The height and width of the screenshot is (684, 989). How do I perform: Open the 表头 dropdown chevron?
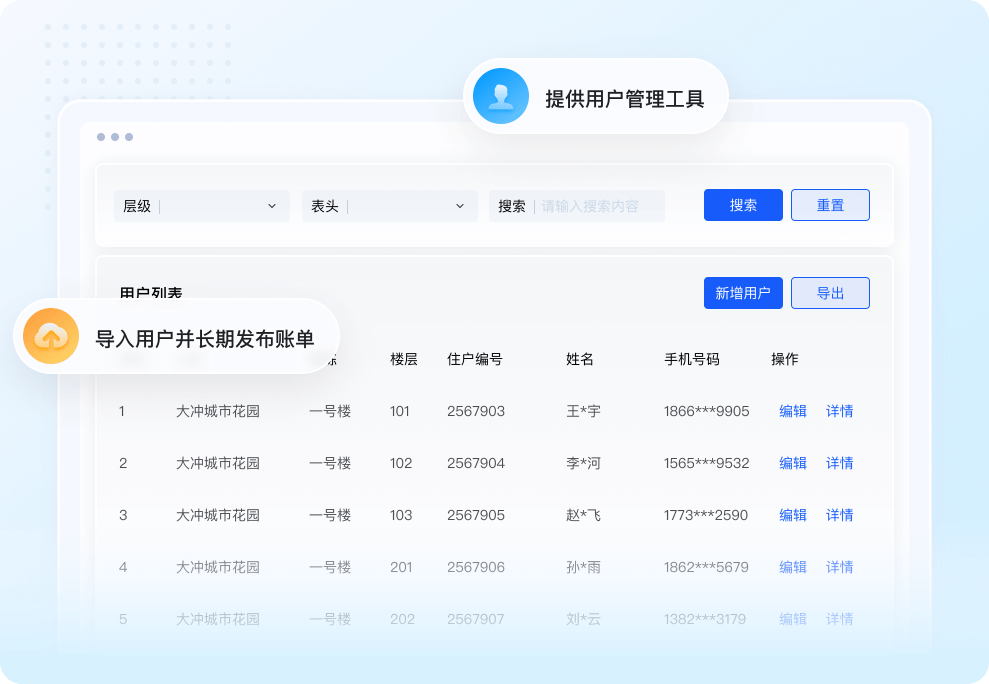click(460, 206)
